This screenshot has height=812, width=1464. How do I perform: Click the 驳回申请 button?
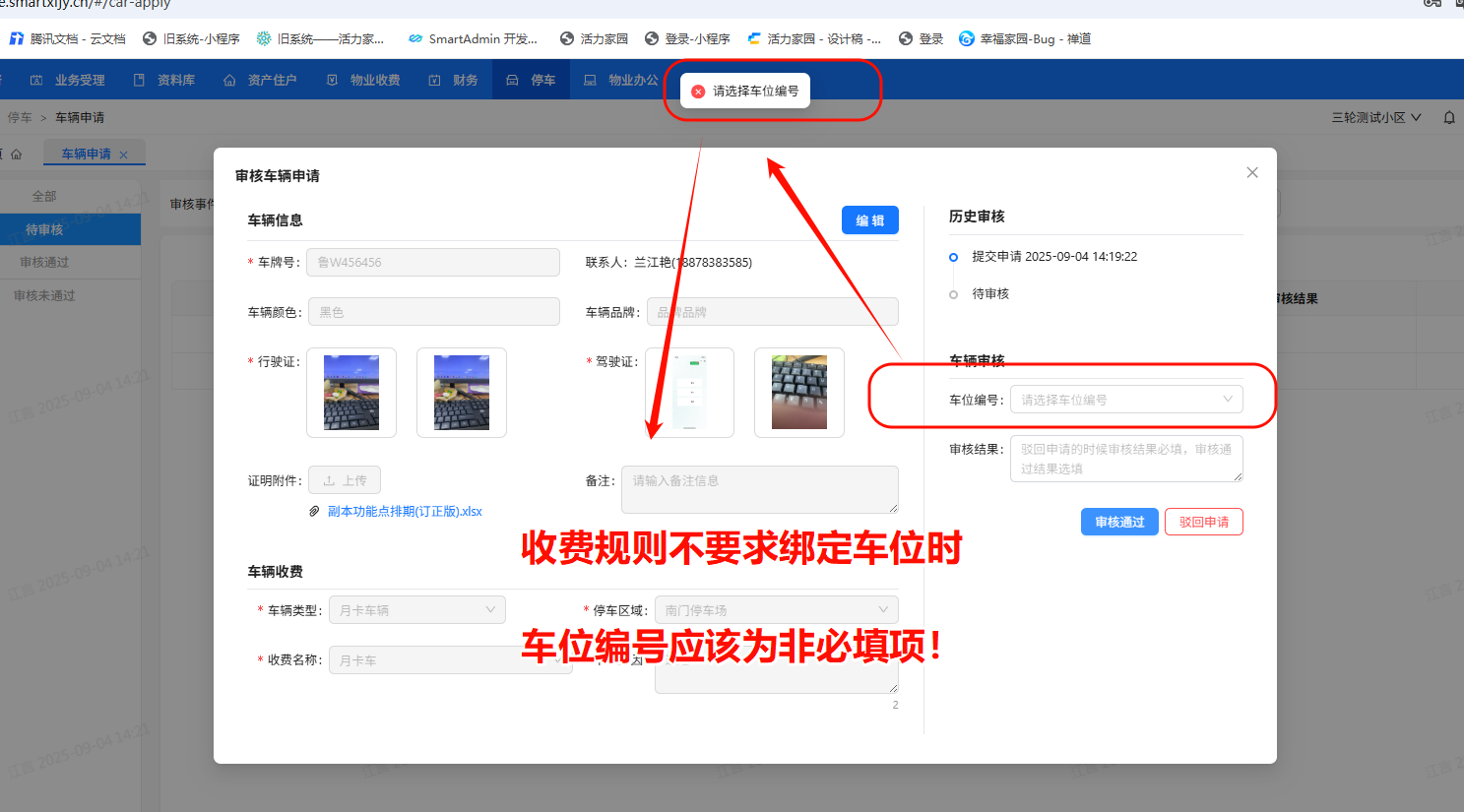[1203, 522]
